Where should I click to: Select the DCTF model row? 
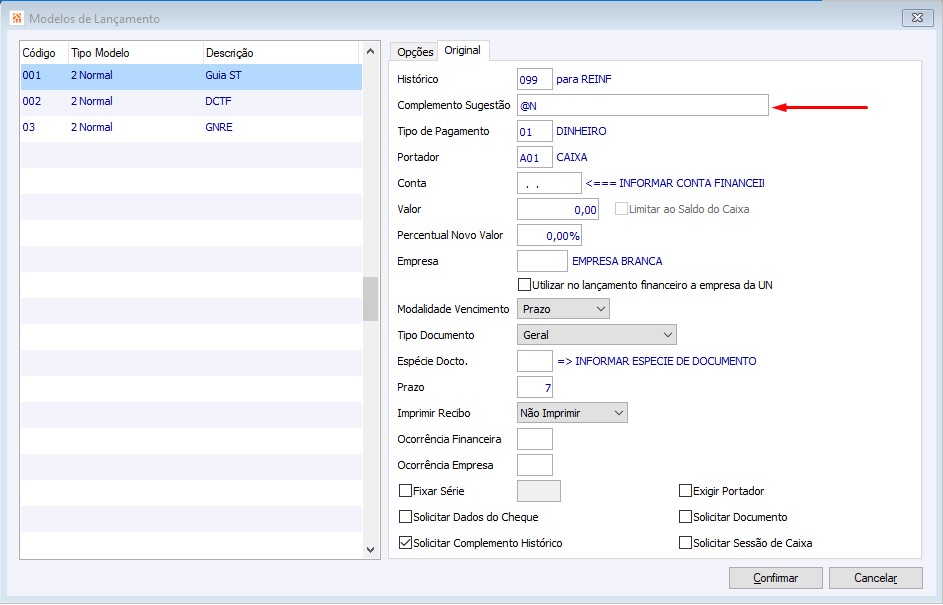(190, 101)
